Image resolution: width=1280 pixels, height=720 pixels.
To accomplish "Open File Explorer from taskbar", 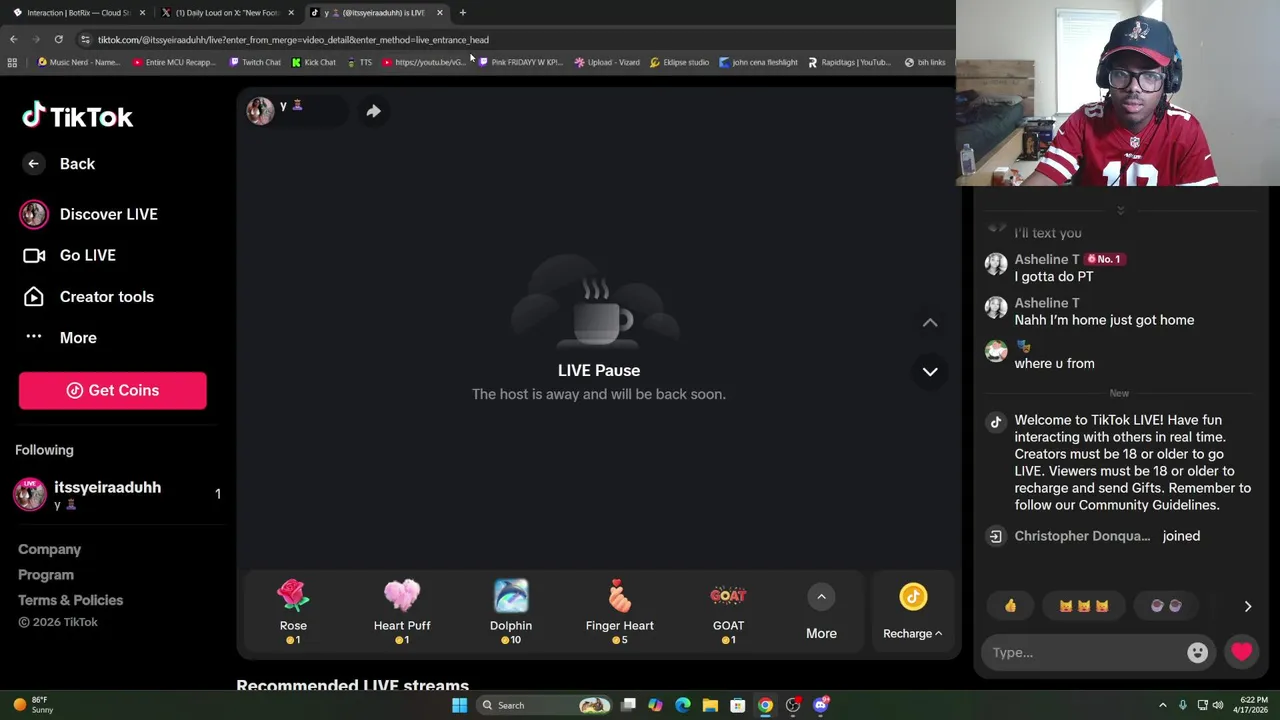I will tap(710, 705).
